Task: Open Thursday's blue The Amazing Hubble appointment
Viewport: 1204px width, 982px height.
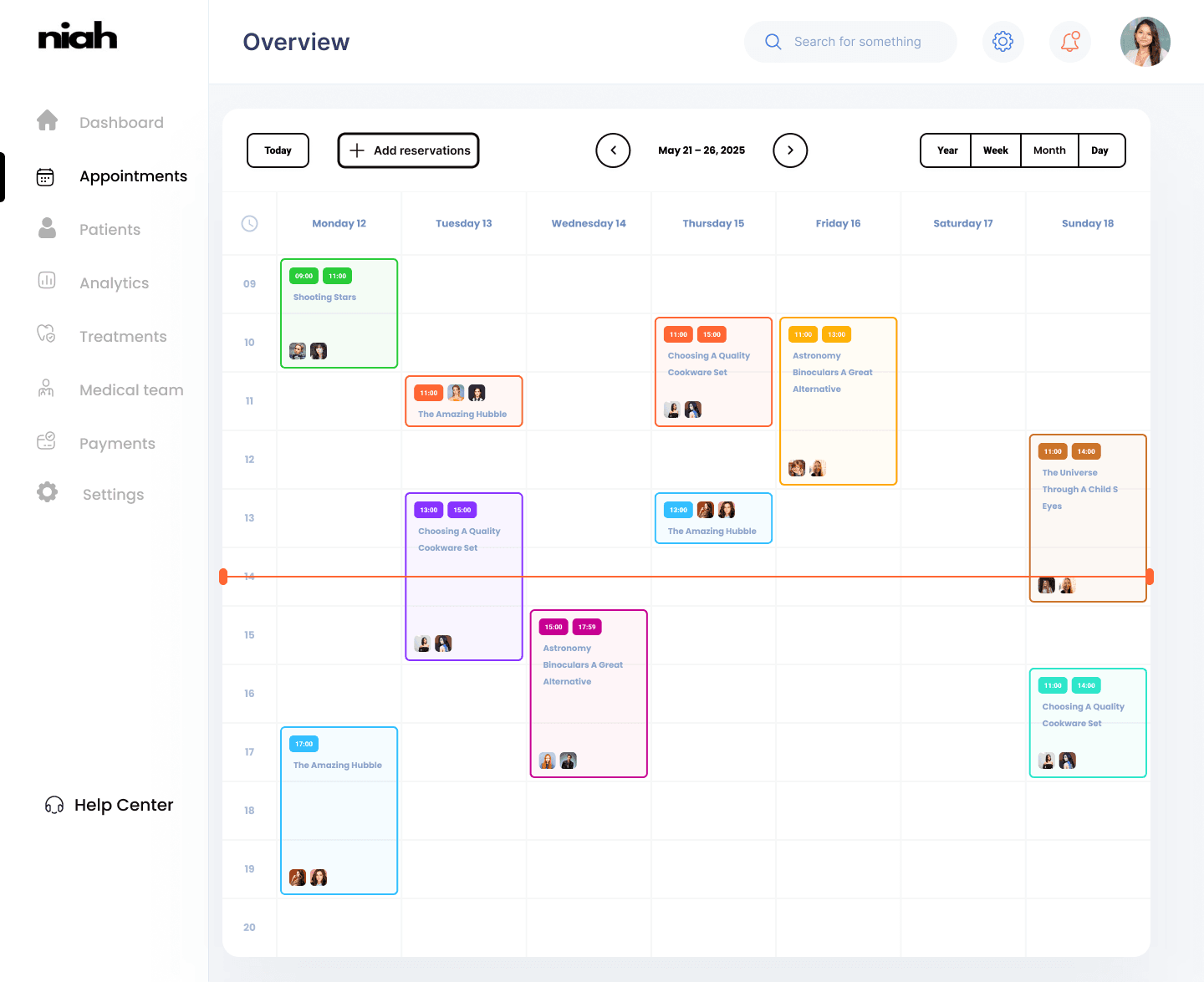Action: (x=713, y=518)
